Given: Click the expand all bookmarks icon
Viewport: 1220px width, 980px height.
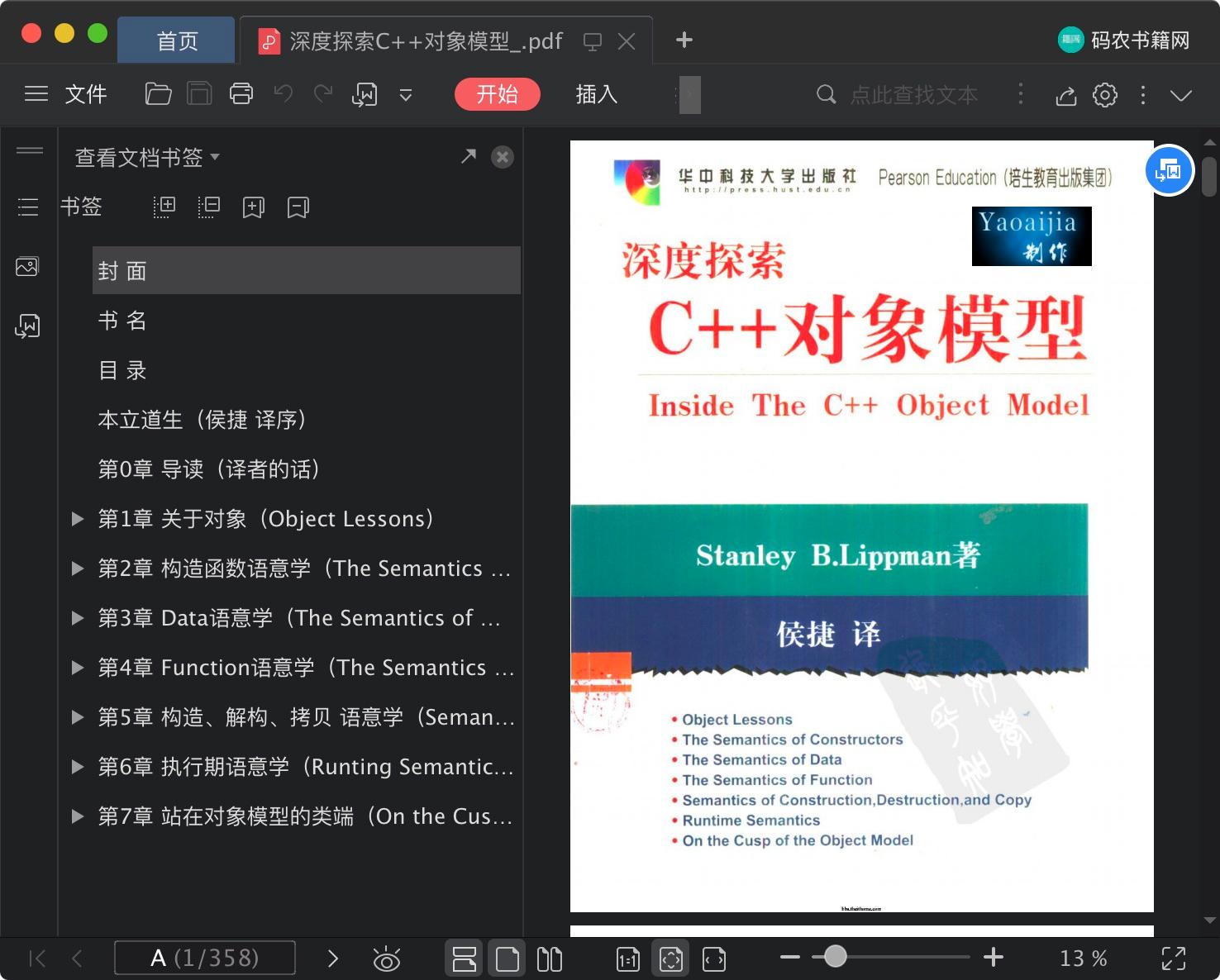Looking at the screenshot, I should [164, 207].
